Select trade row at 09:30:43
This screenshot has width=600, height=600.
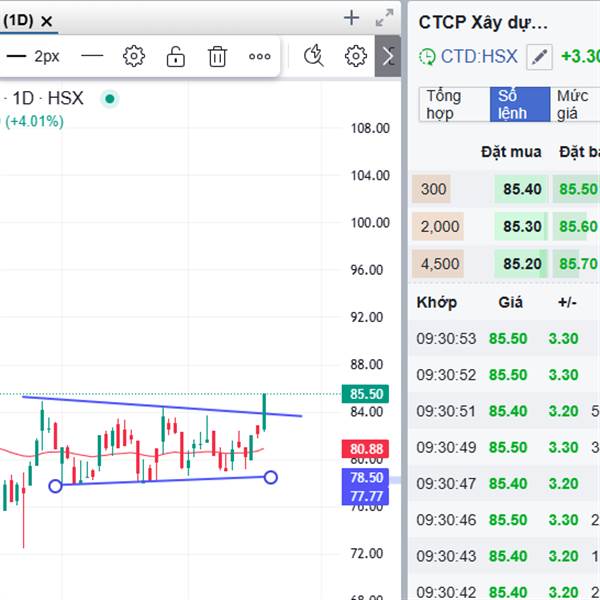click(504, 556)
